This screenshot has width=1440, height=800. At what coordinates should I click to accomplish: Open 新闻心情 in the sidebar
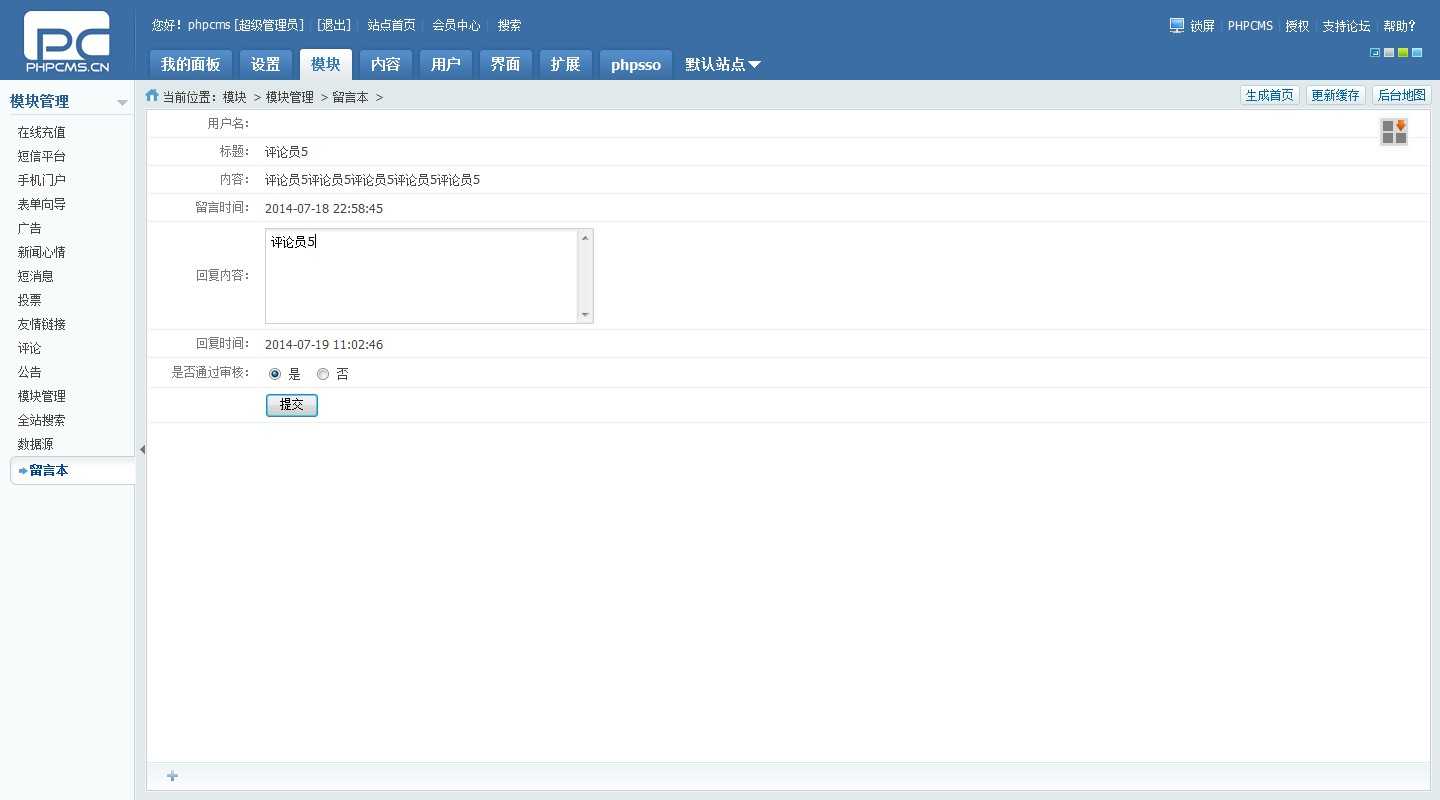click(x=42, y=252)
